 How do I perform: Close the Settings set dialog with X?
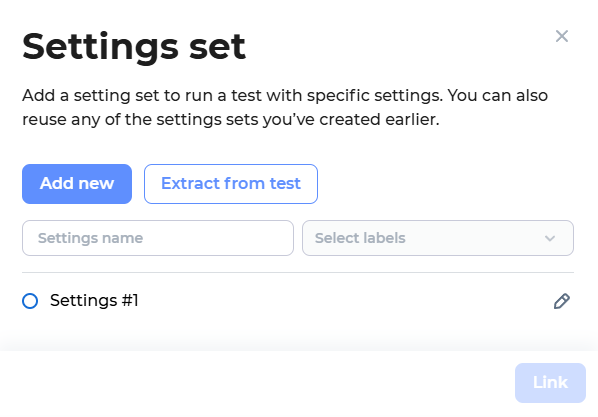(x=562, y=36)
